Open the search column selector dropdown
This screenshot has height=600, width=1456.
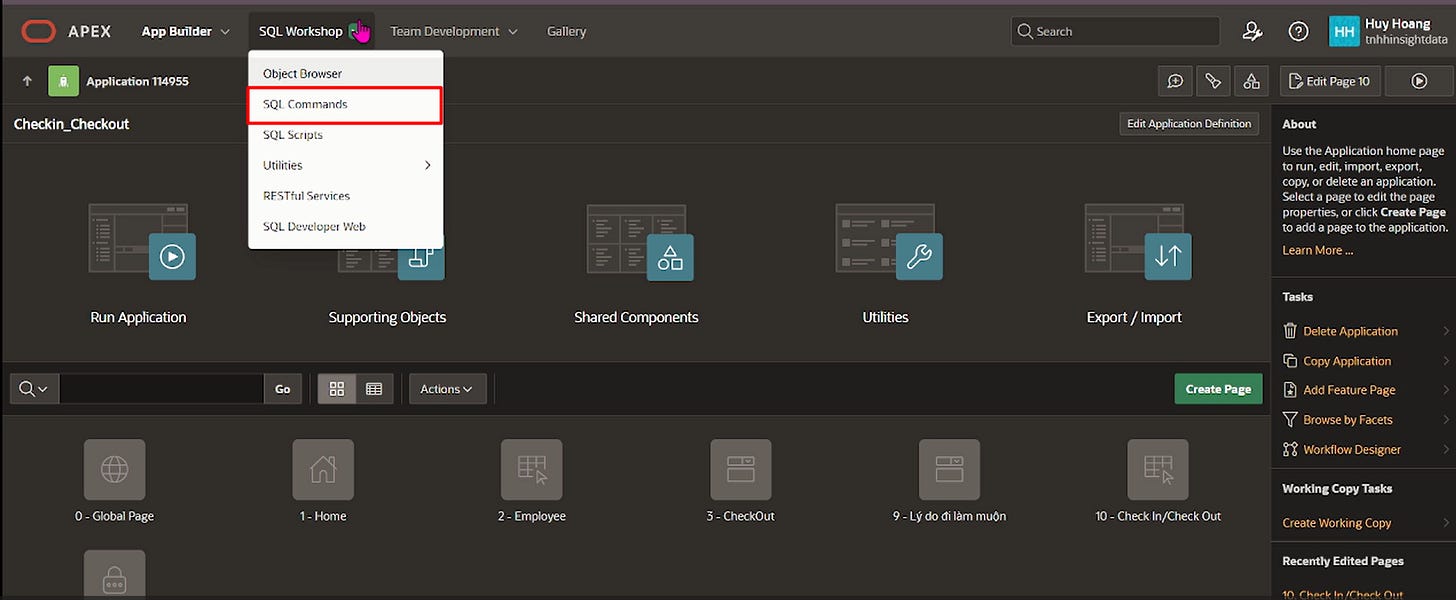[x=34, y=389]
